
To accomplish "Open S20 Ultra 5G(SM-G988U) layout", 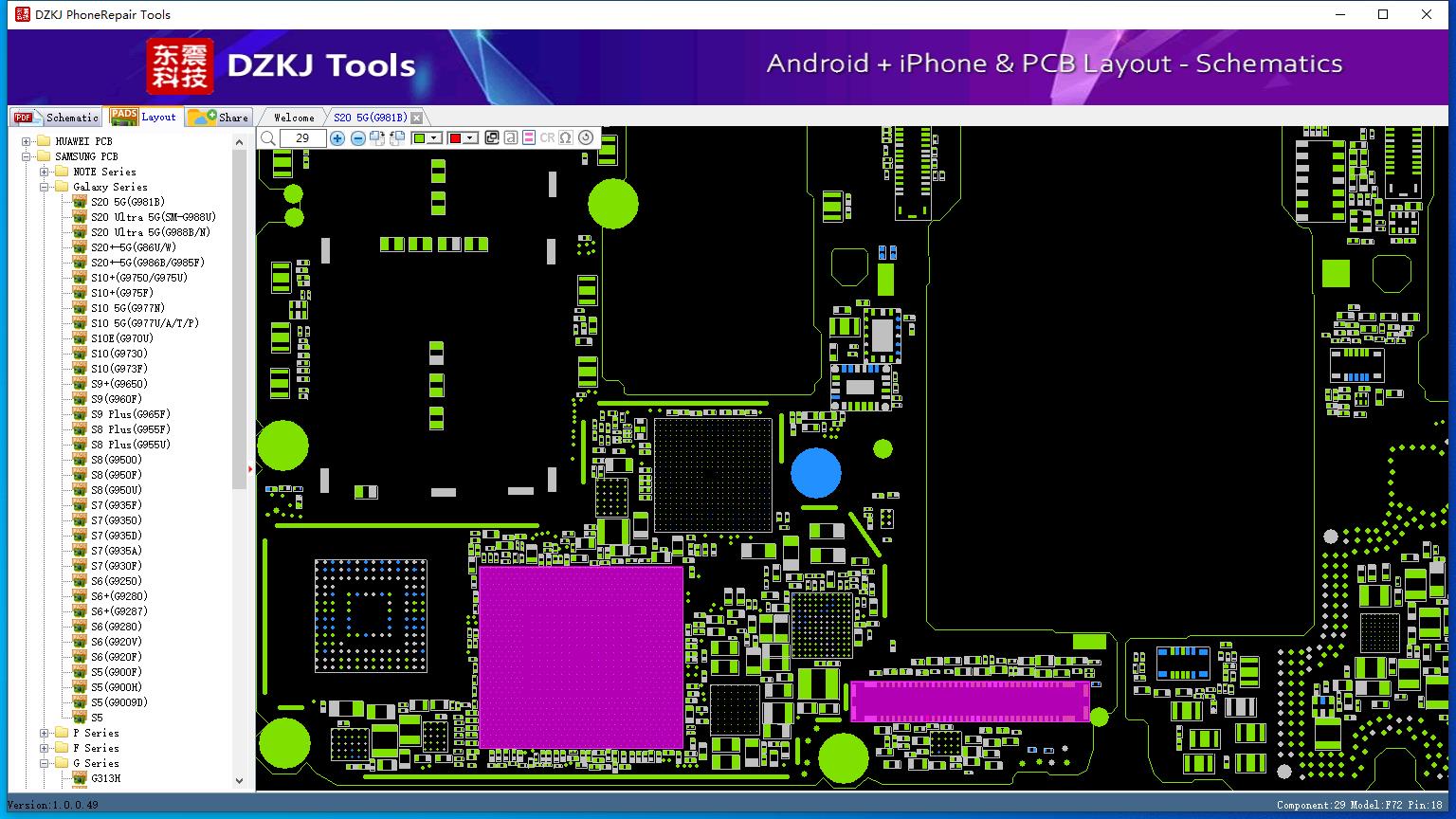I will tap(154, 217).
